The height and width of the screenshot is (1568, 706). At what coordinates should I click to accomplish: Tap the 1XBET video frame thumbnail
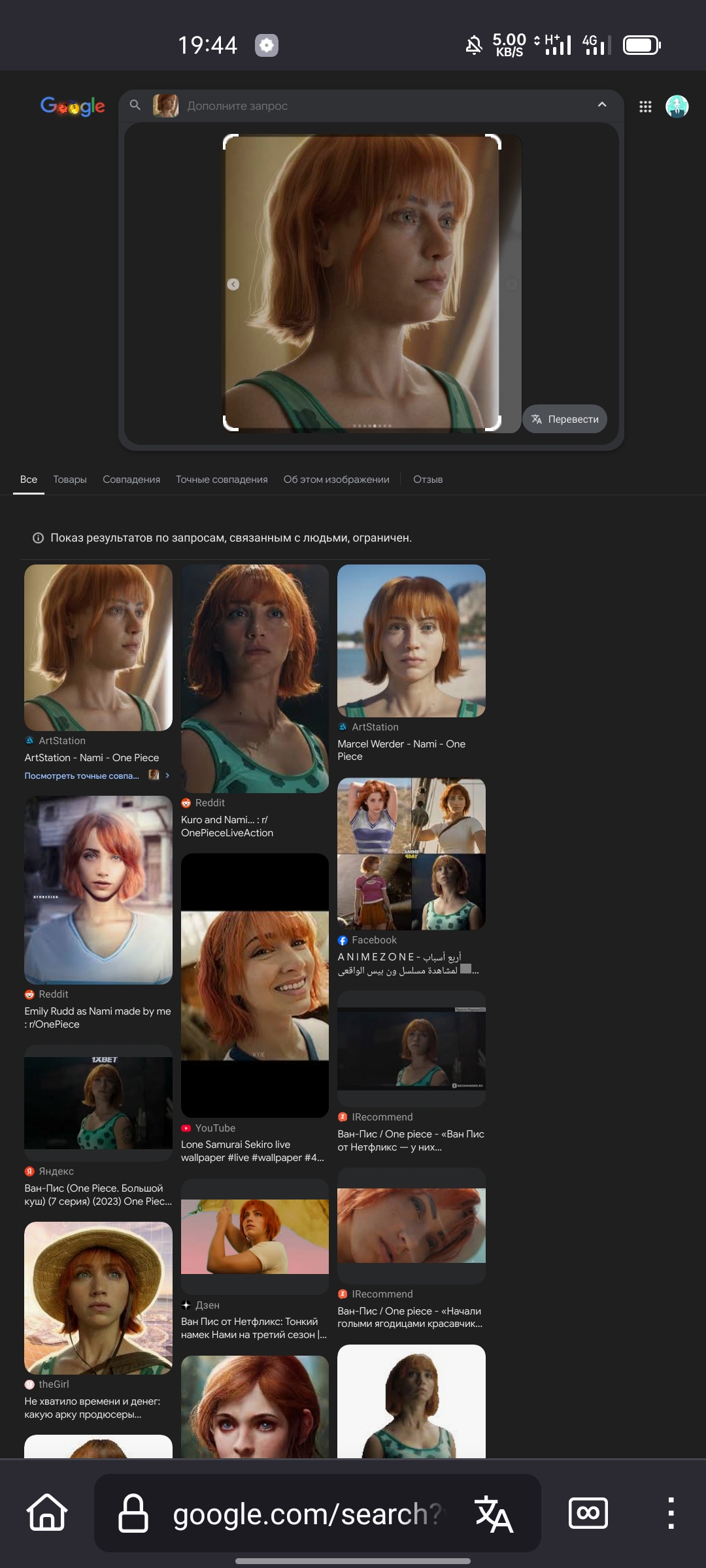coord(98,1103)
